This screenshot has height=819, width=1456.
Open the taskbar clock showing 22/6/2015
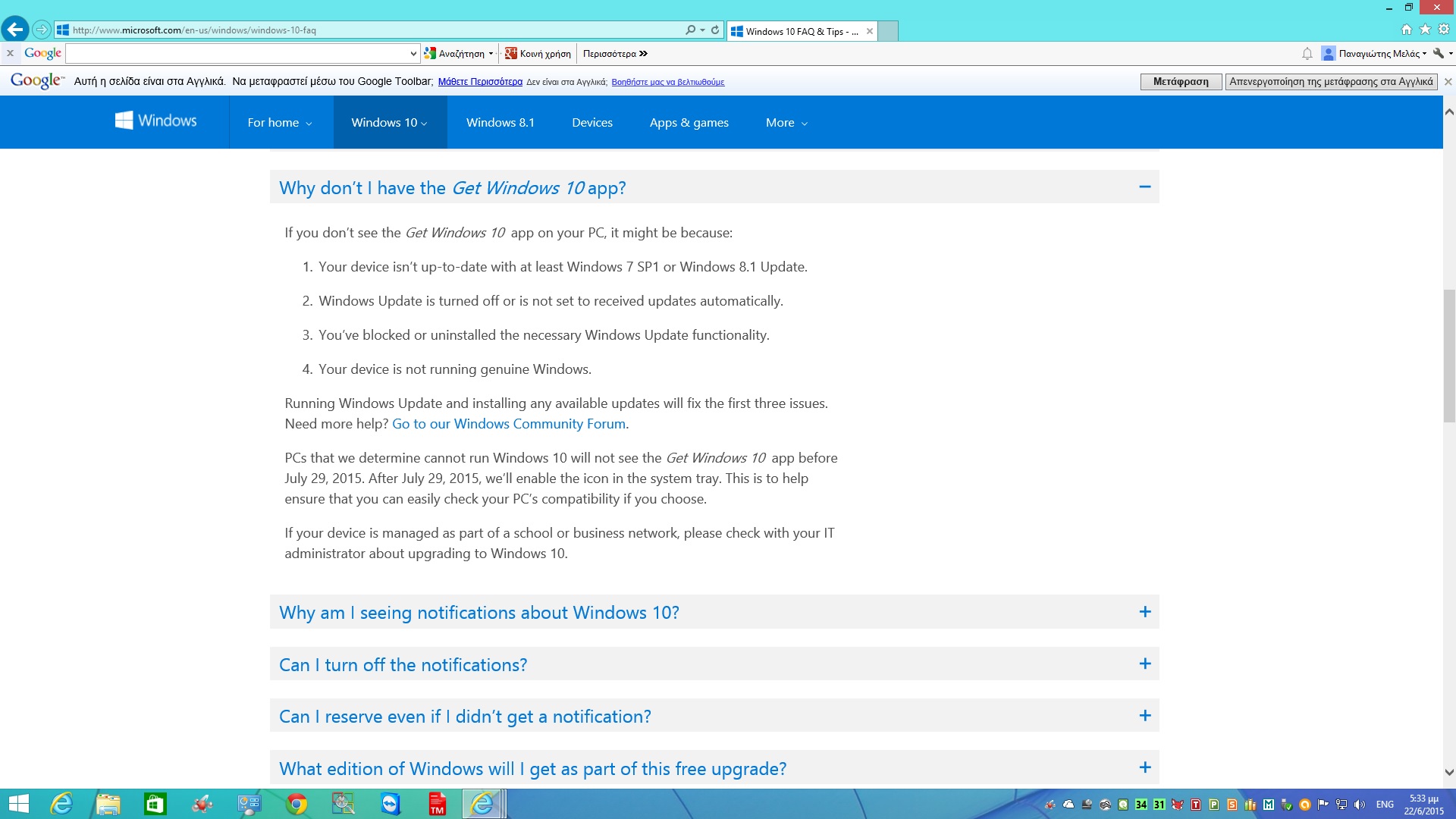tap(1423, 805)
